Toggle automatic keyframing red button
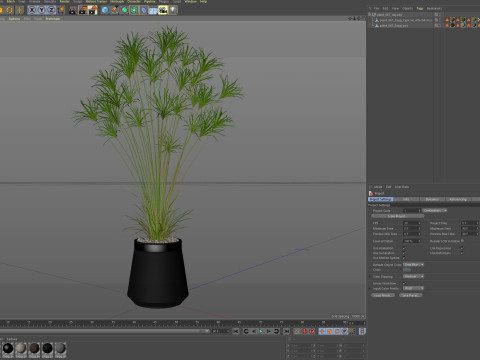The height and width of the screenshot is (360, 480). click(x=304, y=331)
